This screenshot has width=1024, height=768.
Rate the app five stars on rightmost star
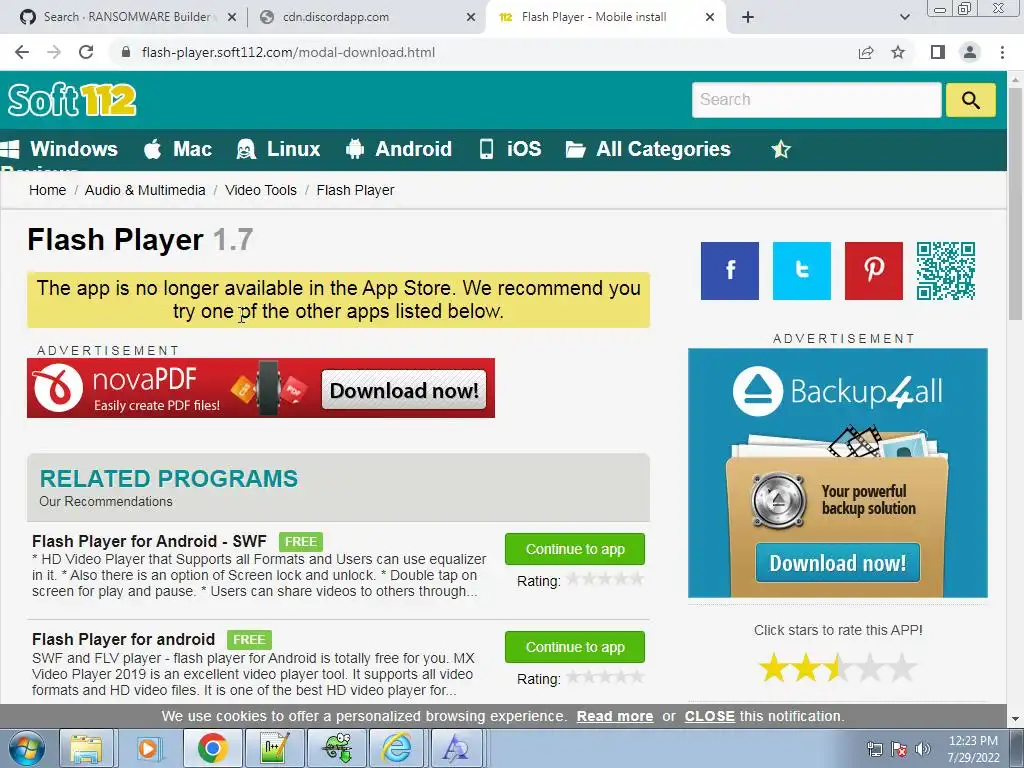coord(902,668)
